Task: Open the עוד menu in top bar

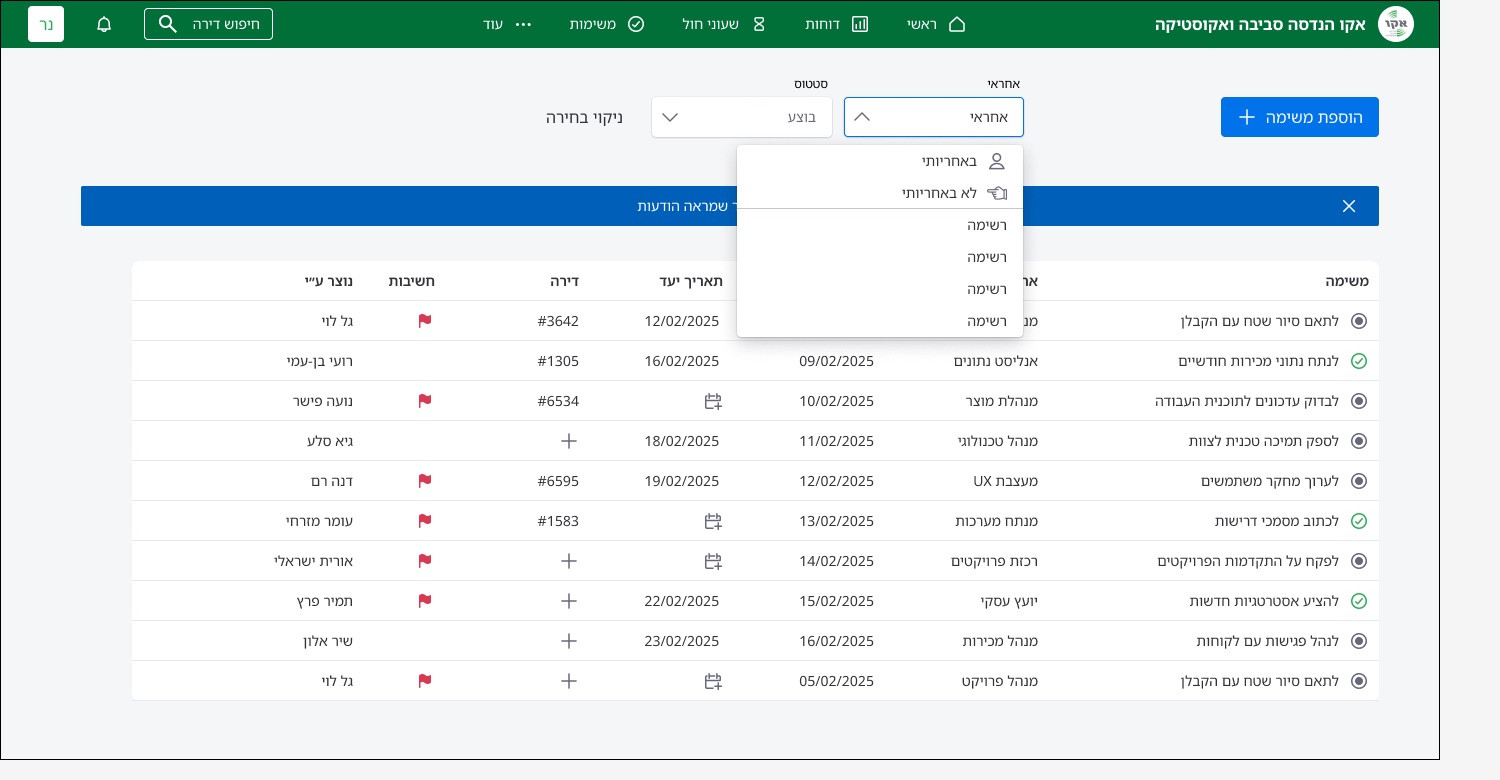Action: (508, 24)
